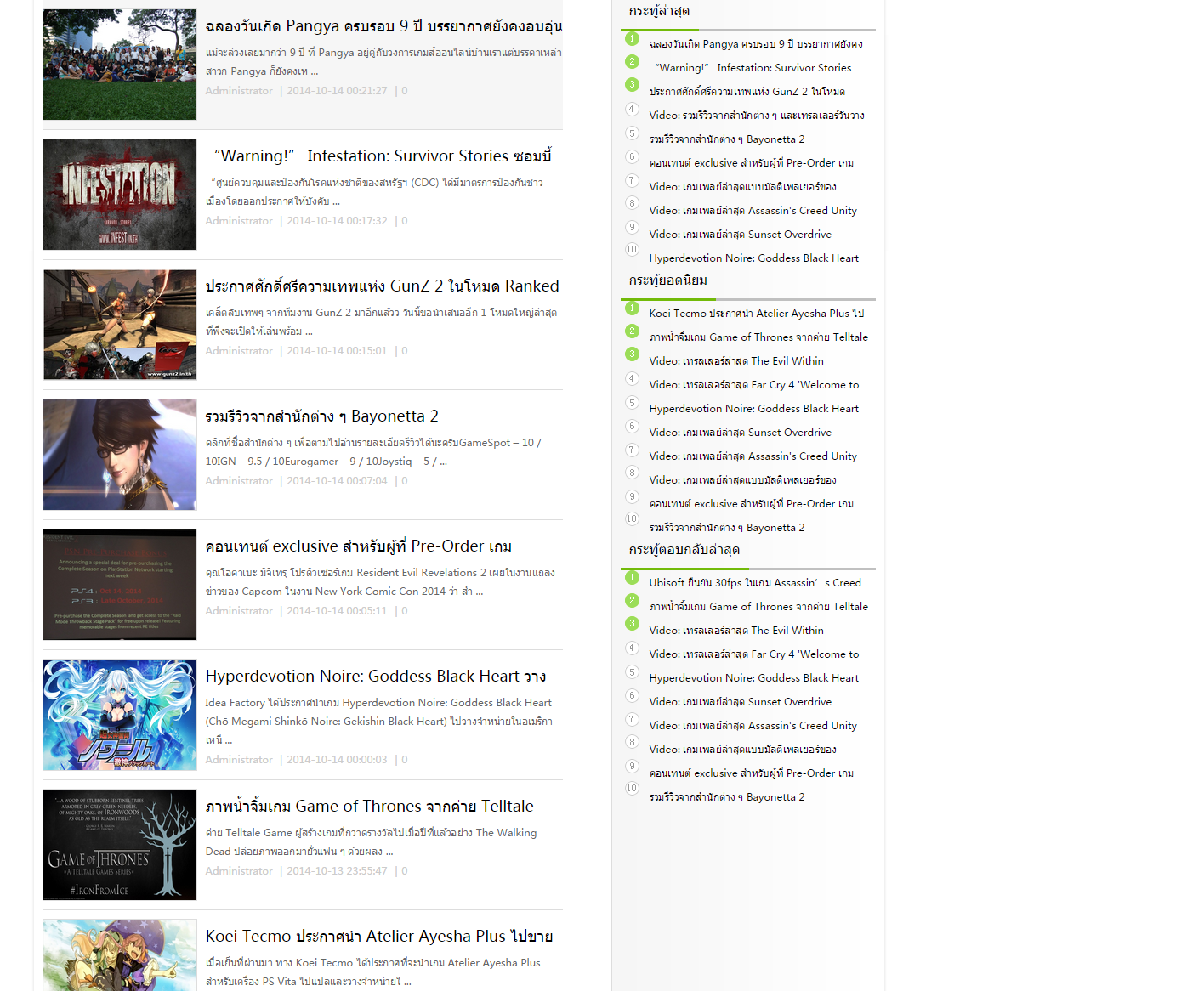Viewport: 1204px width, 991px height.
Task: Open Infestation: Survivor Stories in the กระทู้ล่าสุด sidebar
Action: (753, 68)
